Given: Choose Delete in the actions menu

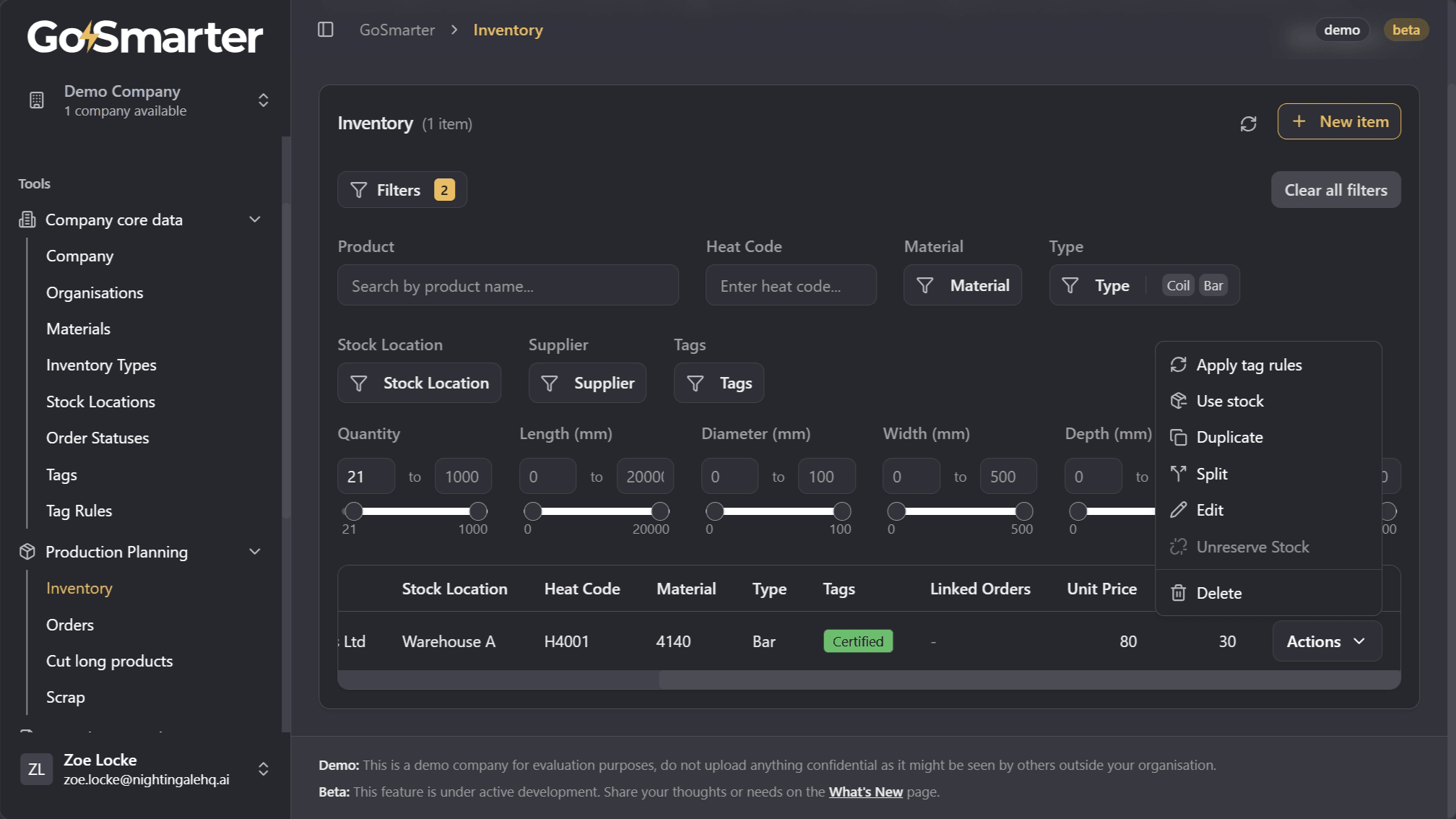Looking at the screenshot, I should 1218,592.
